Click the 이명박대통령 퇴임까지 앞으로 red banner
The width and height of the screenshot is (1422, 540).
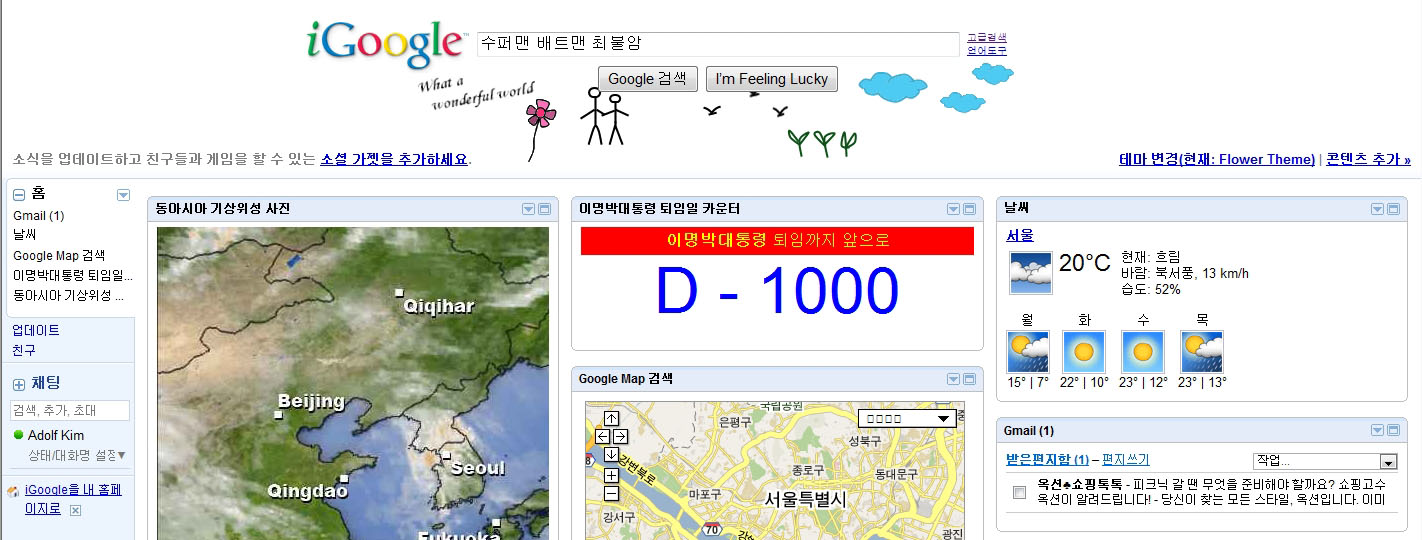click(x=777, y=240)
